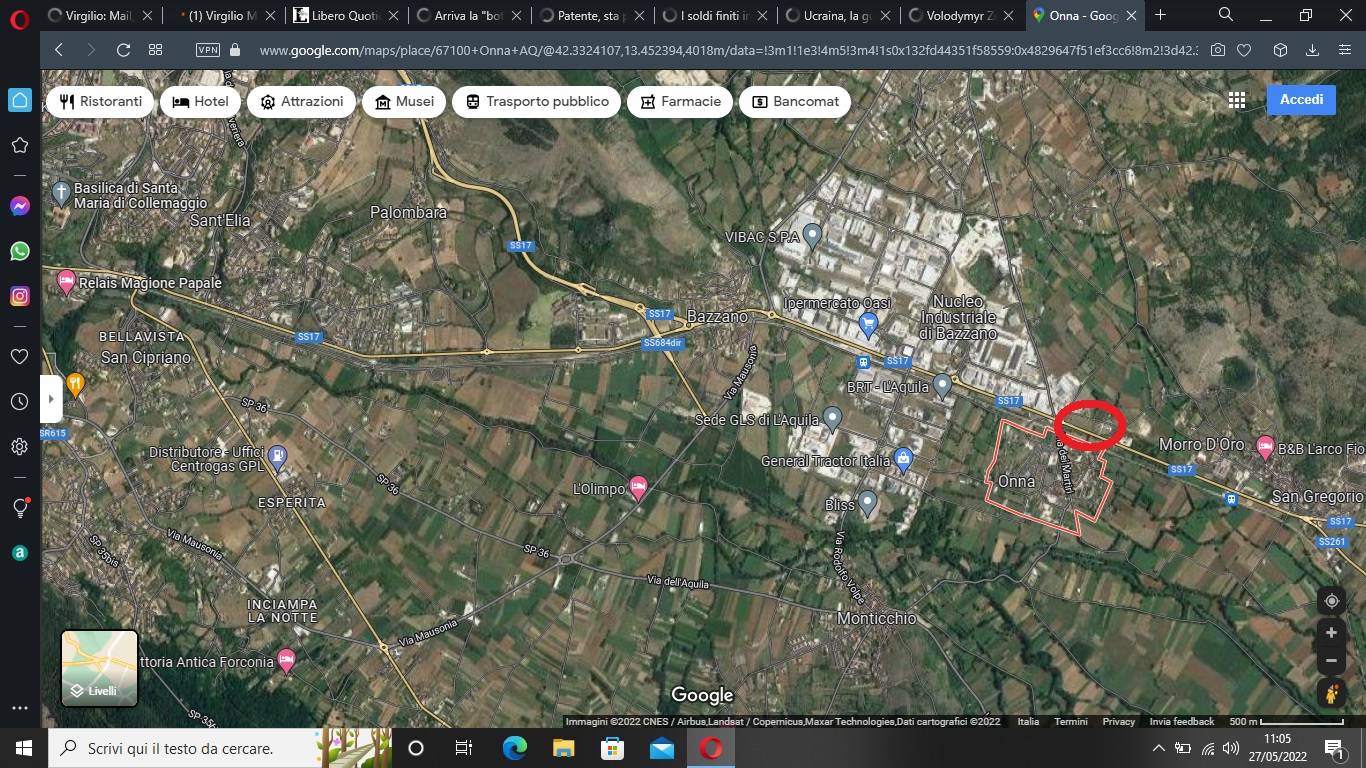
Task: Open the Opera easy setup menu
Action: (1345, 50)
